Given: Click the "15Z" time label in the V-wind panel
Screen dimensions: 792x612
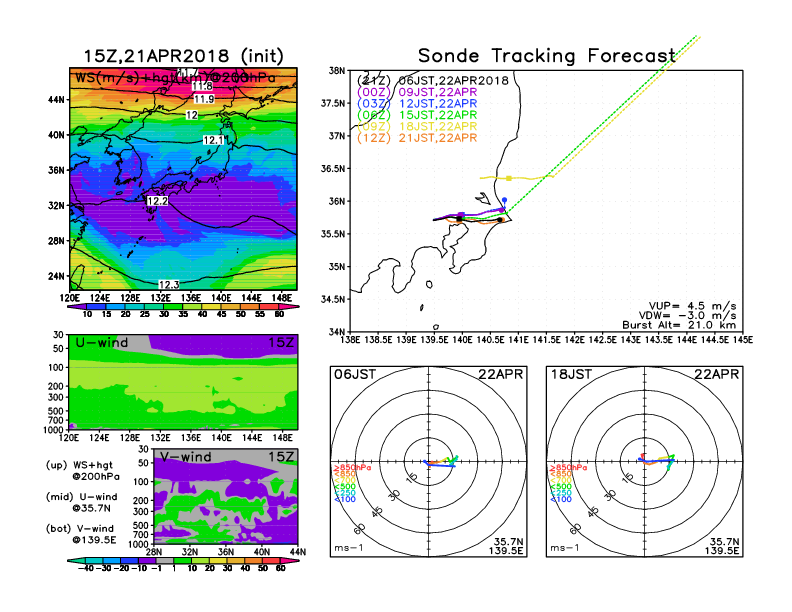Looking at the screenshot, I should (x=281, y=457).
